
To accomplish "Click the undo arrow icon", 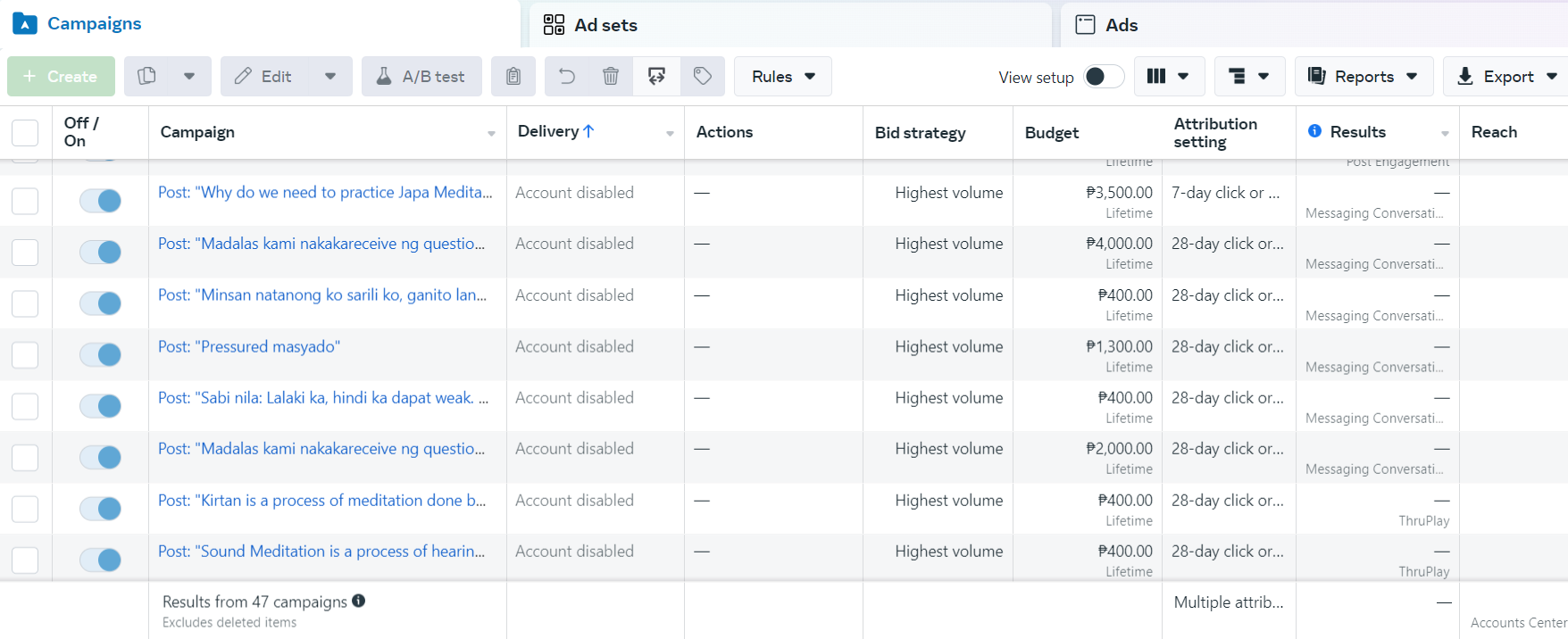I will (x=567, y=77).
